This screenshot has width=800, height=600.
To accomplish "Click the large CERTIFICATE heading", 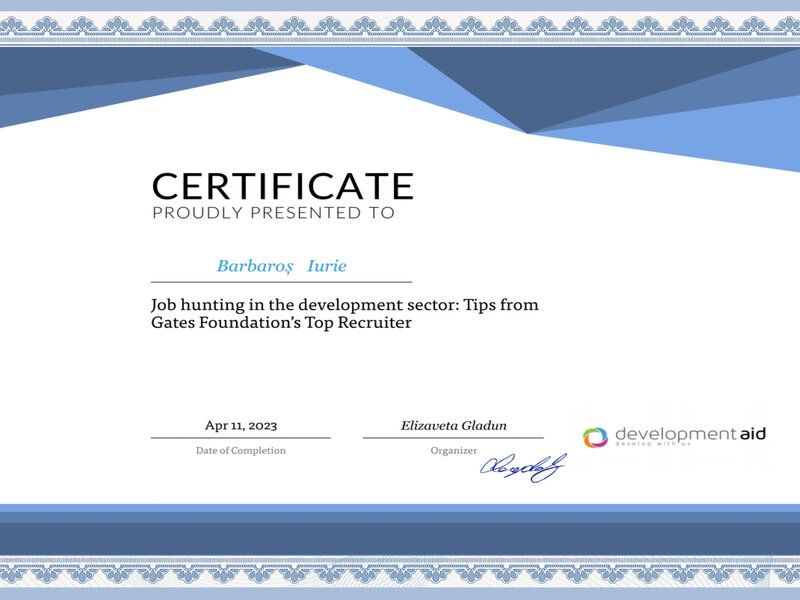I will (282, 186).
